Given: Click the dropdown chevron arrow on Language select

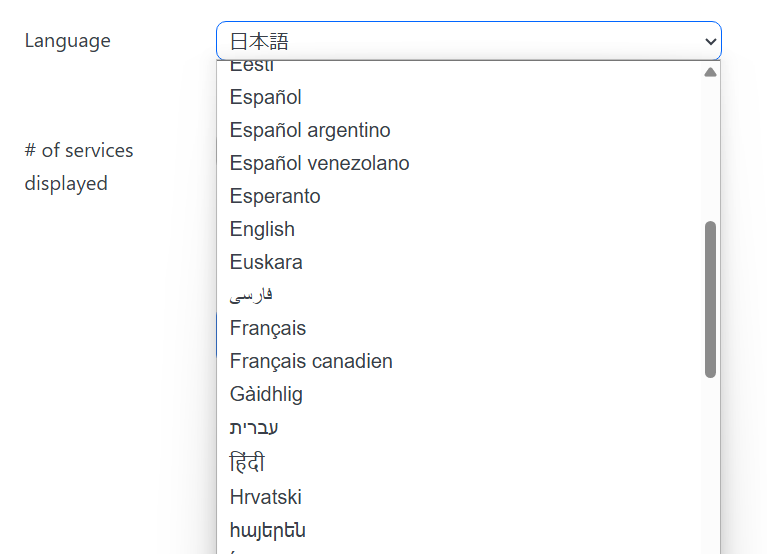Looking at the screenshot, I should (711, 42).
